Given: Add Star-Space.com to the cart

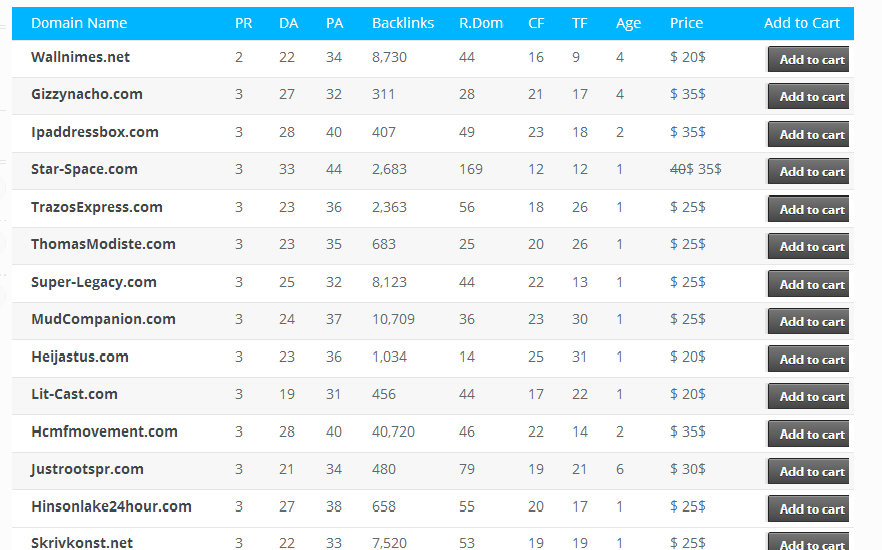Looking at the screenshot, I should pos(808,172).
